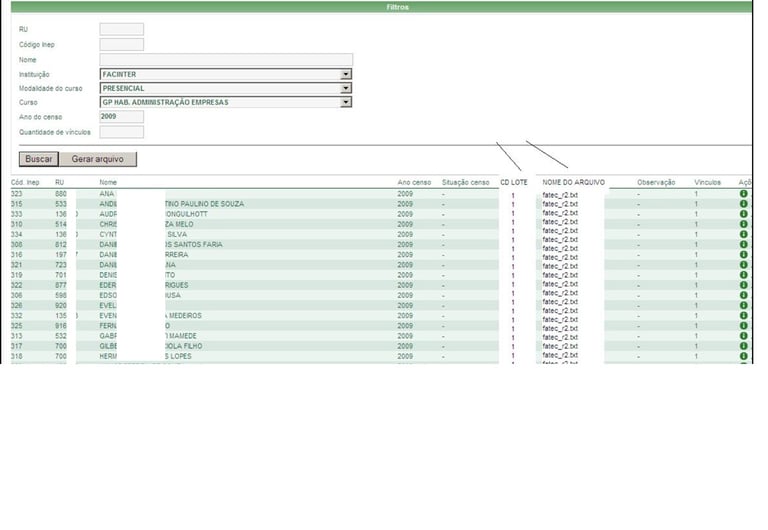Click Cód. Inep value 326

(x=17, y=306)
